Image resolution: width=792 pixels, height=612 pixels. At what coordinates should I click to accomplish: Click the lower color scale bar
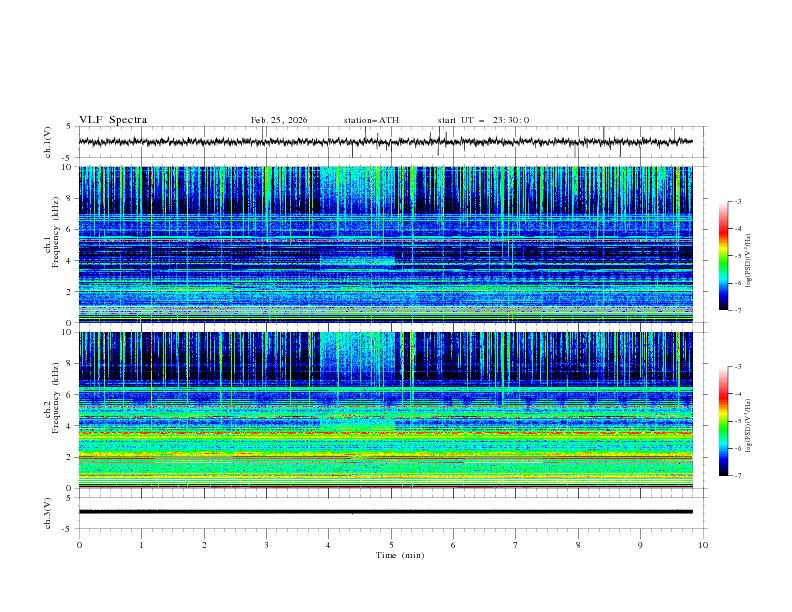point(723,421)
